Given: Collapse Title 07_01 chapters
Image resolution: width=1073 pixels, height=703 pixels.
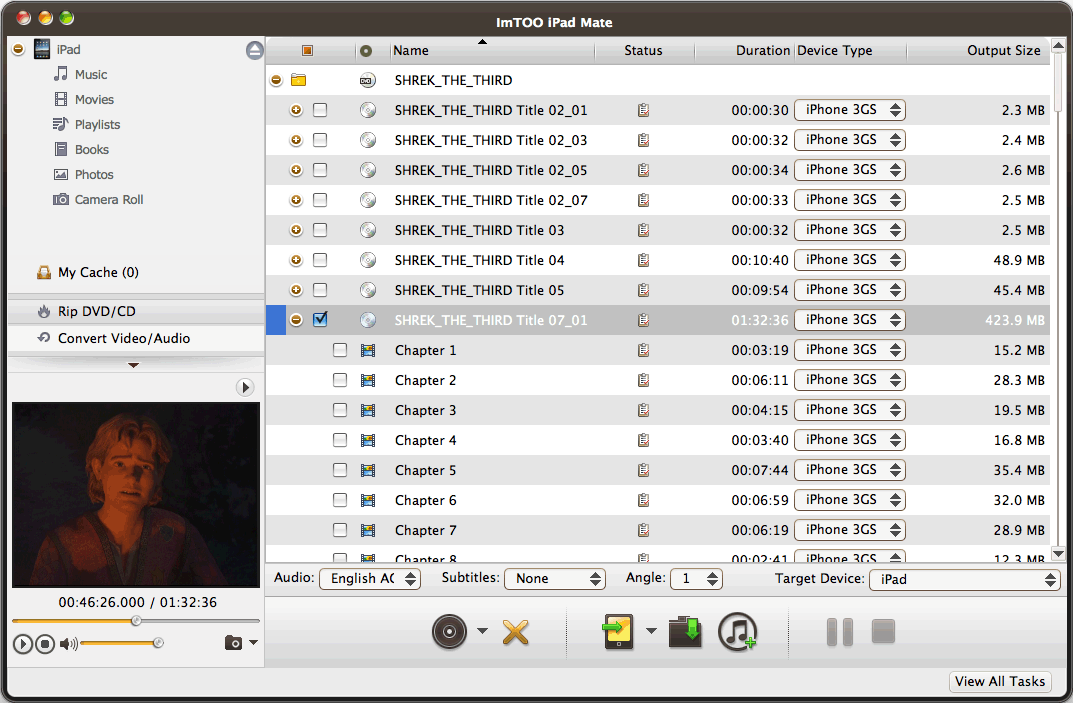Looking at the screenshot, I should pos(296,320).
